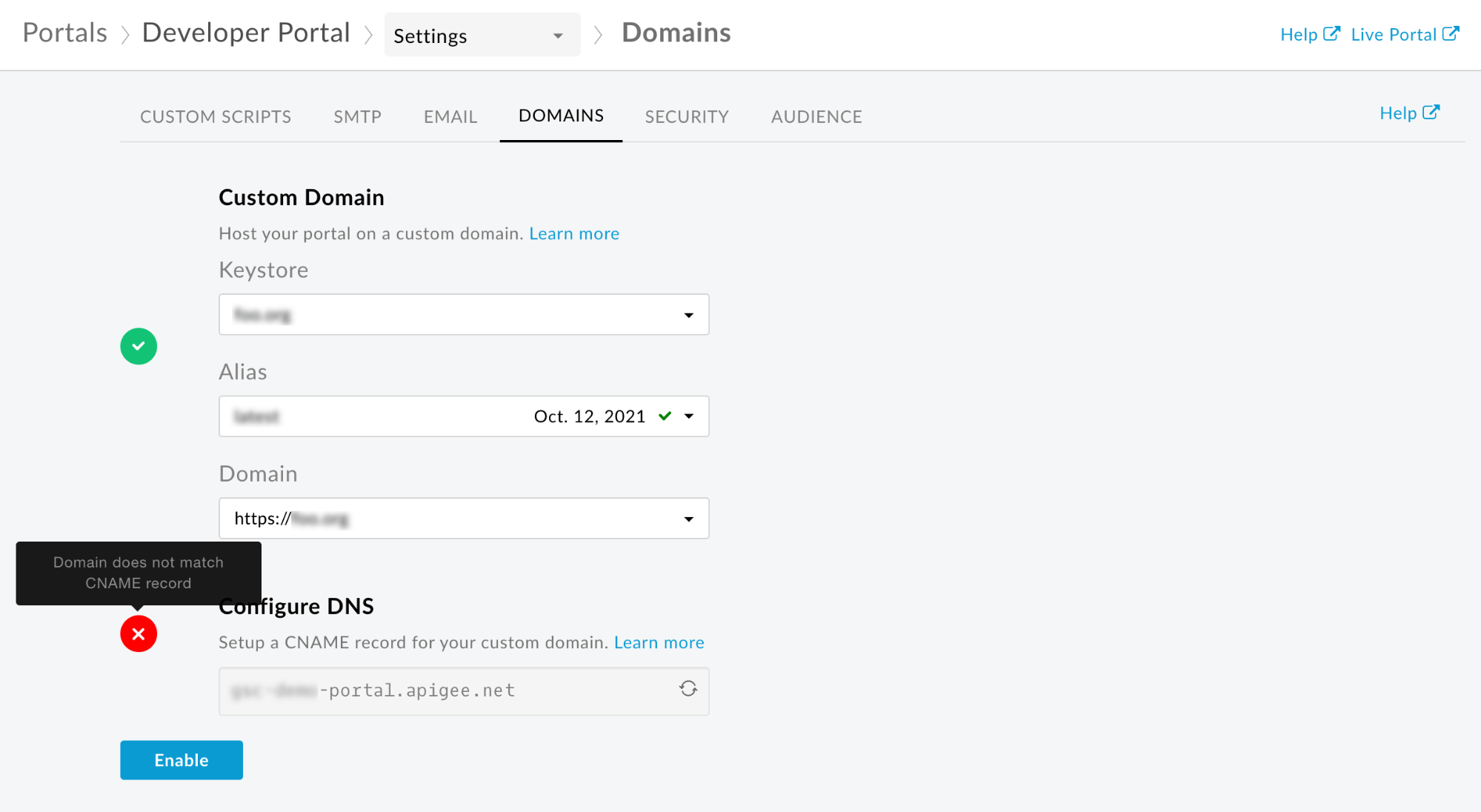The height and width of the screenshot is (812, 1481).
Task: Click the Alias valid checkmark icon
Action: point(665,416)
